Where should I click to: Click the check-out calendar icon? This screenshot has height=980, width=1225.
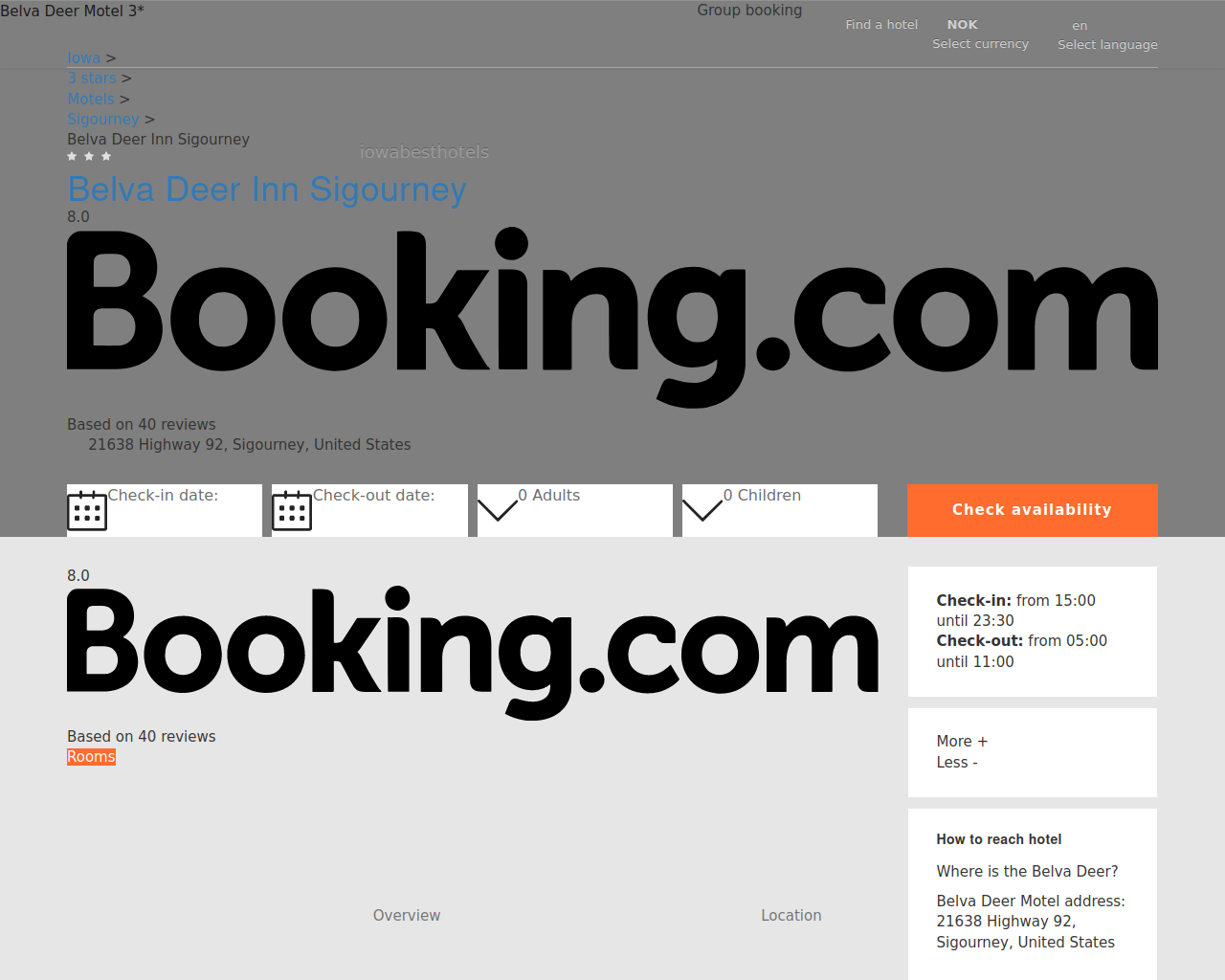click(x=292, y=510)
